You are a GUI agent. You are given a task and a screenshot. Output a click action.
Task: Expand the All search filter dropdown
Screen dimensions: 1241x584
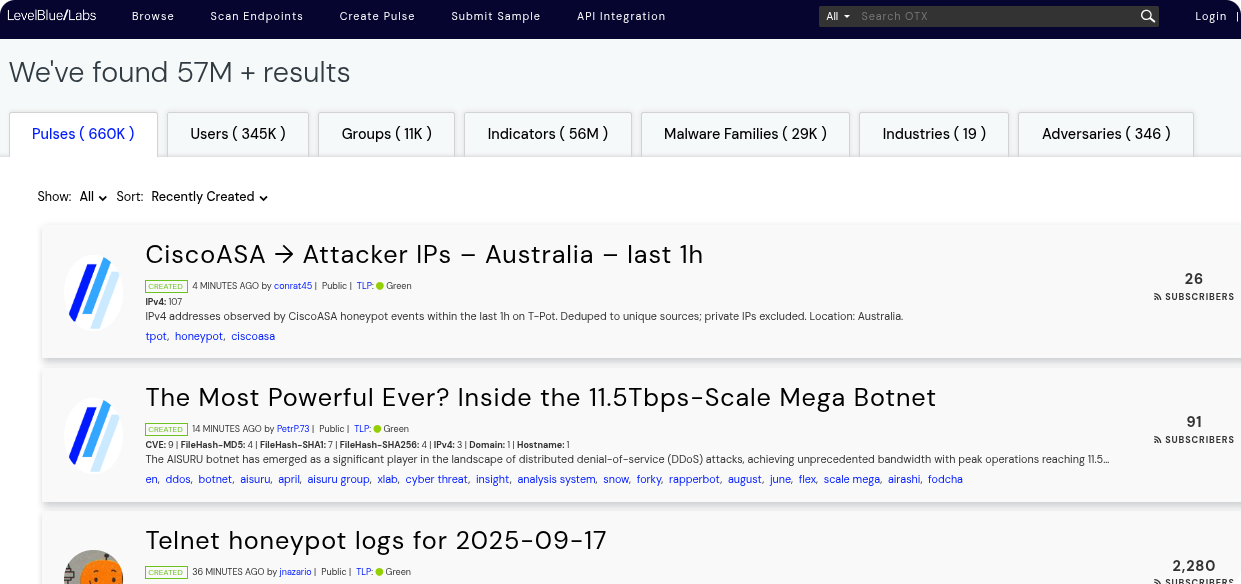point(838,16)
